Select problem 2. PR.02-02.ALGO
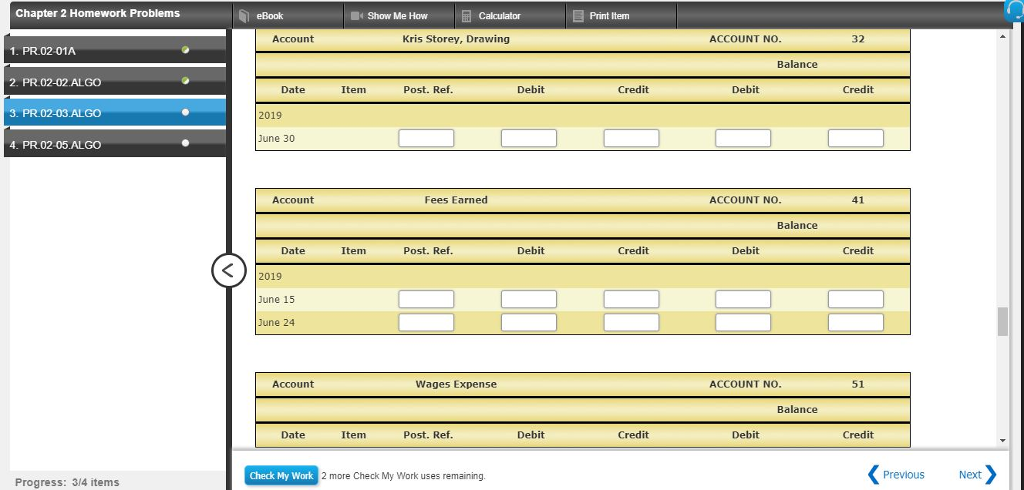Image resolution: width=1024 pixels, height=490 pixels. (x=115, y=82)
